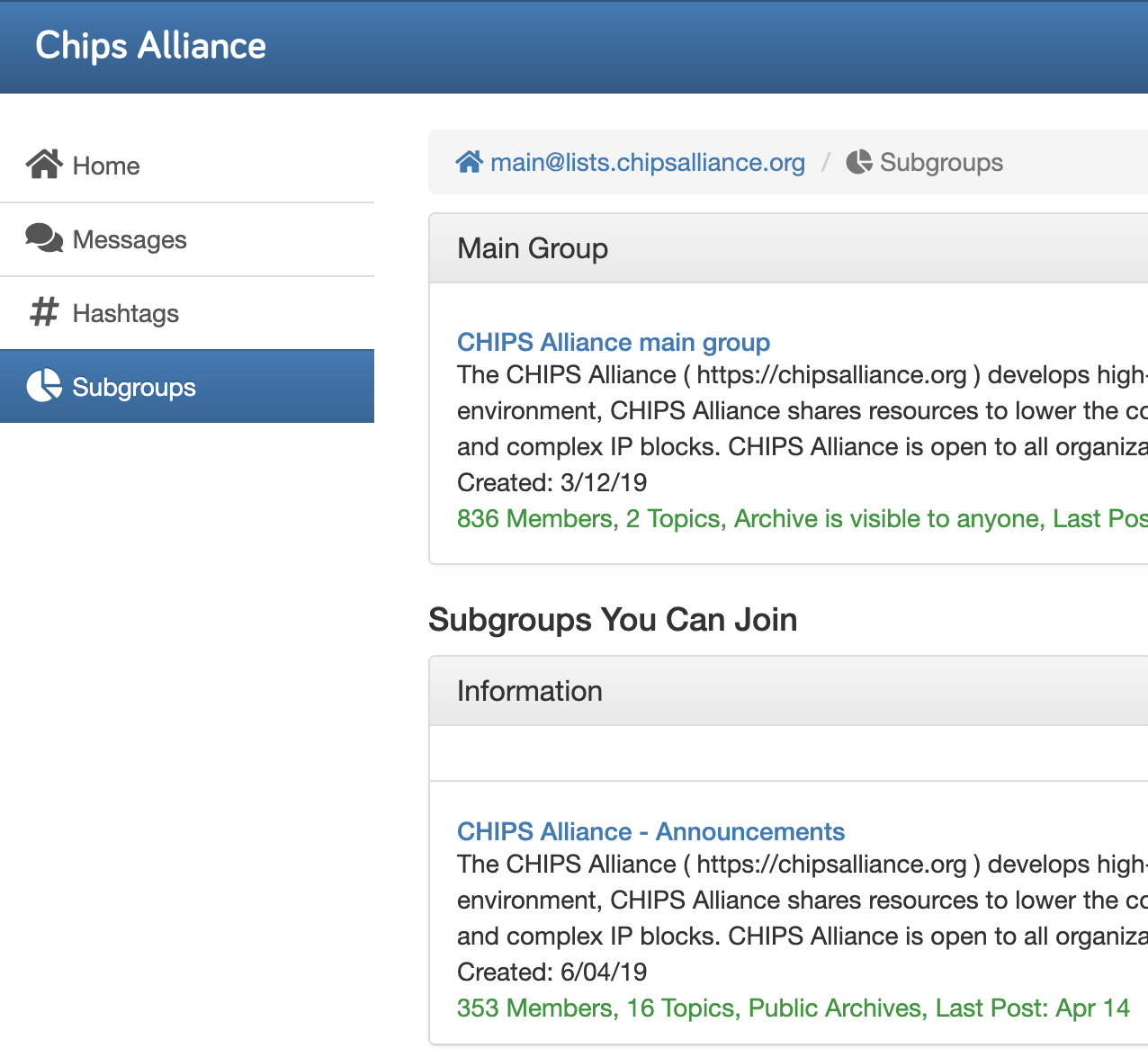Screen dimensions: 1148x1058
Task: Click the house icon in the breadcrumb
Action: coord(469,162)
